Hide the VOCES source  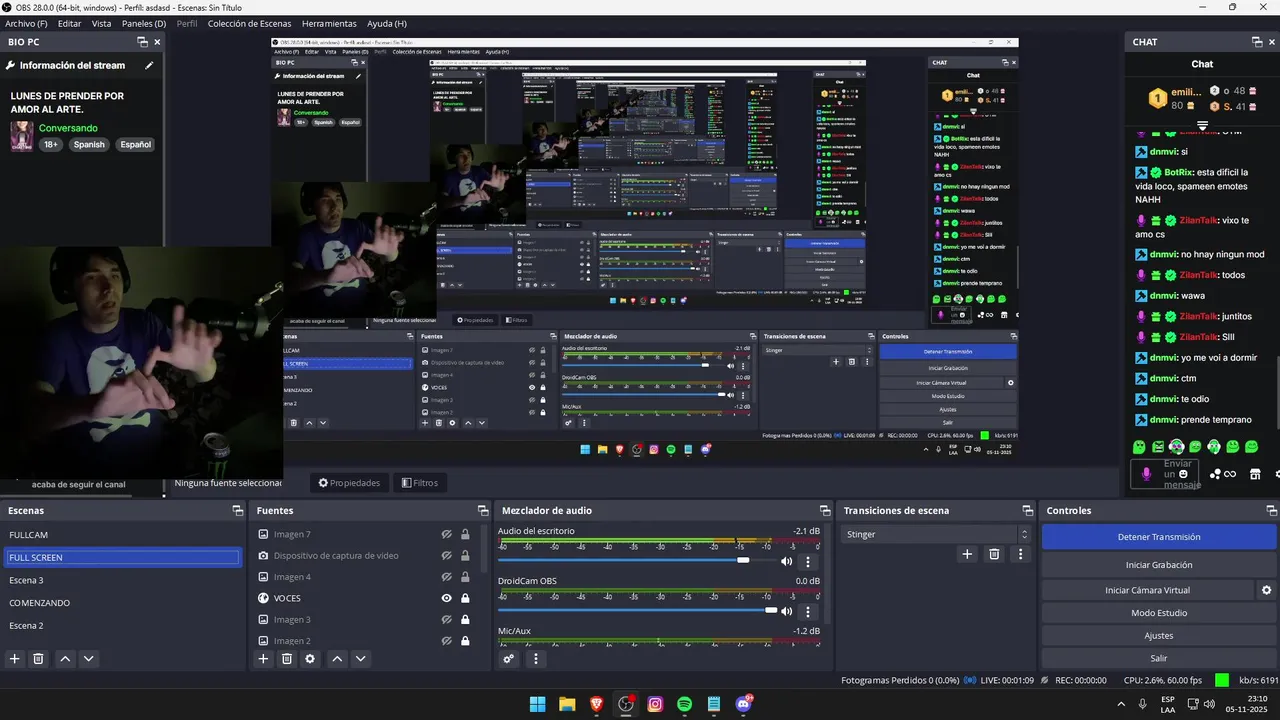point(447,598)
